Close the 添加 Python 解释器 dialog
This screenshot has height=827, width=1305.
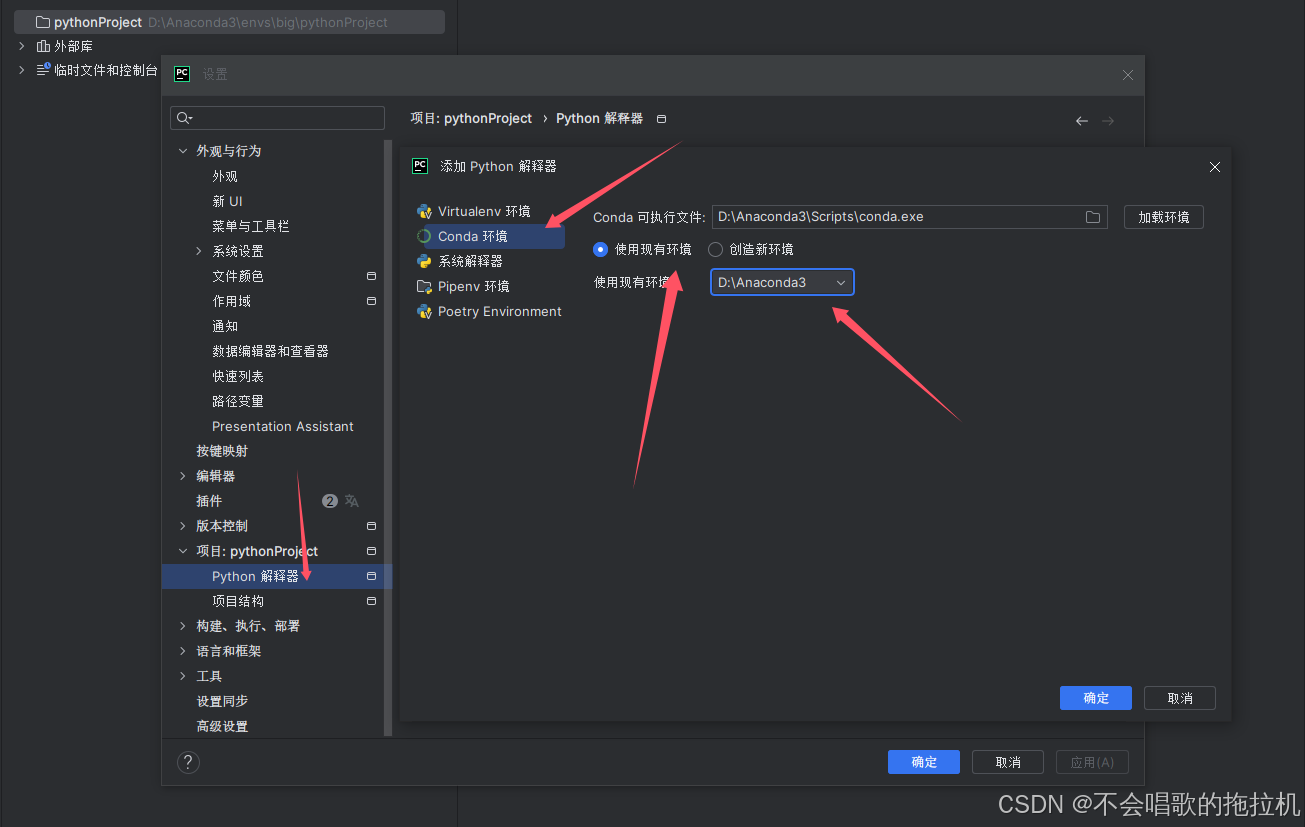(1215, 167)
